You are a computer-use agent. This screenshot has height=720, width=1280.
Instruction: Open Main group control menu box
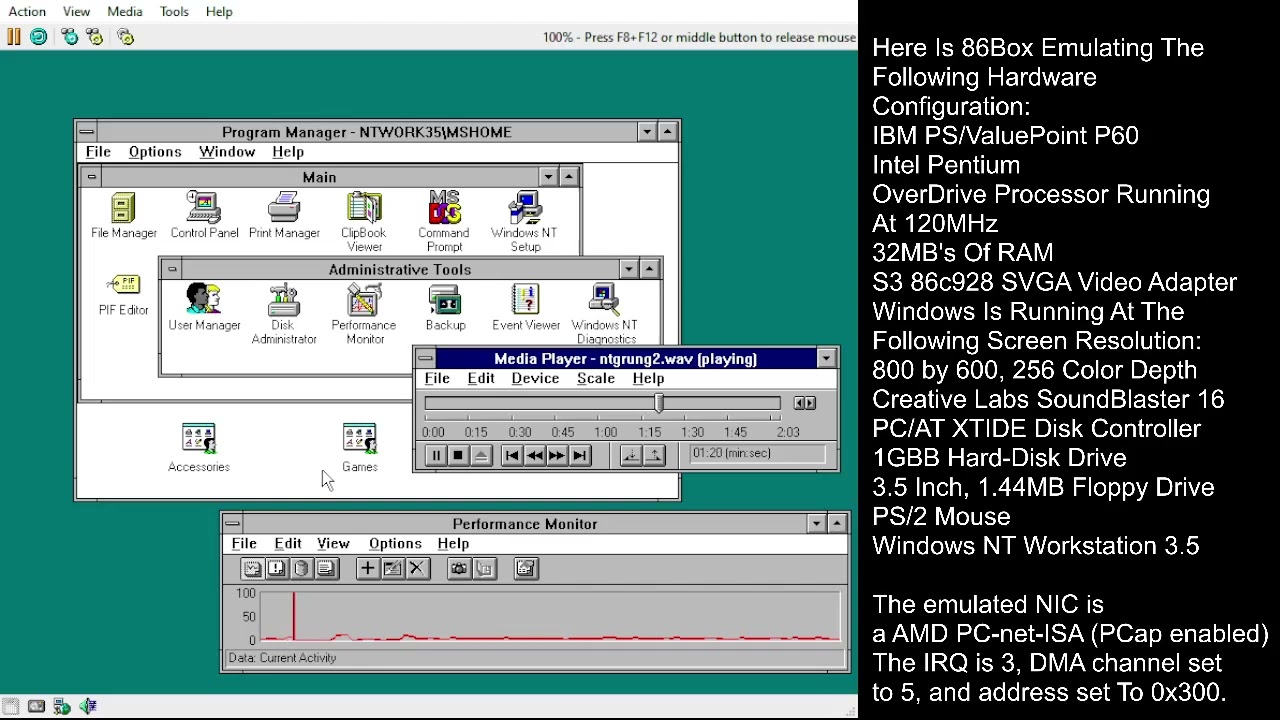91,177
